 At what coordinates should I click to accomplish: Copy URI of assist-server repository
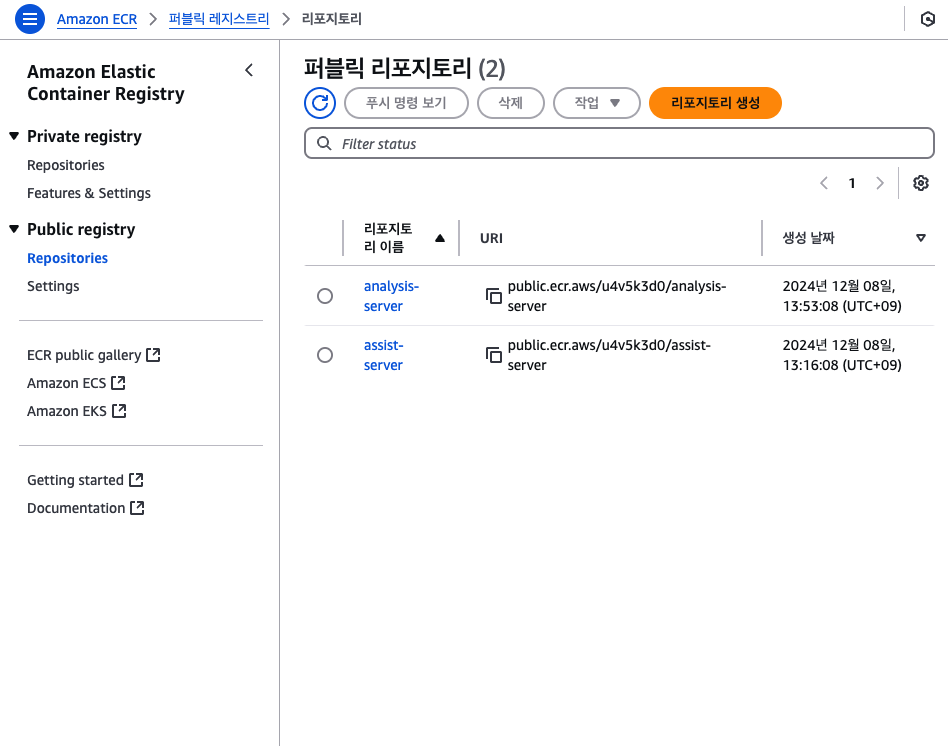coord(494,355)
